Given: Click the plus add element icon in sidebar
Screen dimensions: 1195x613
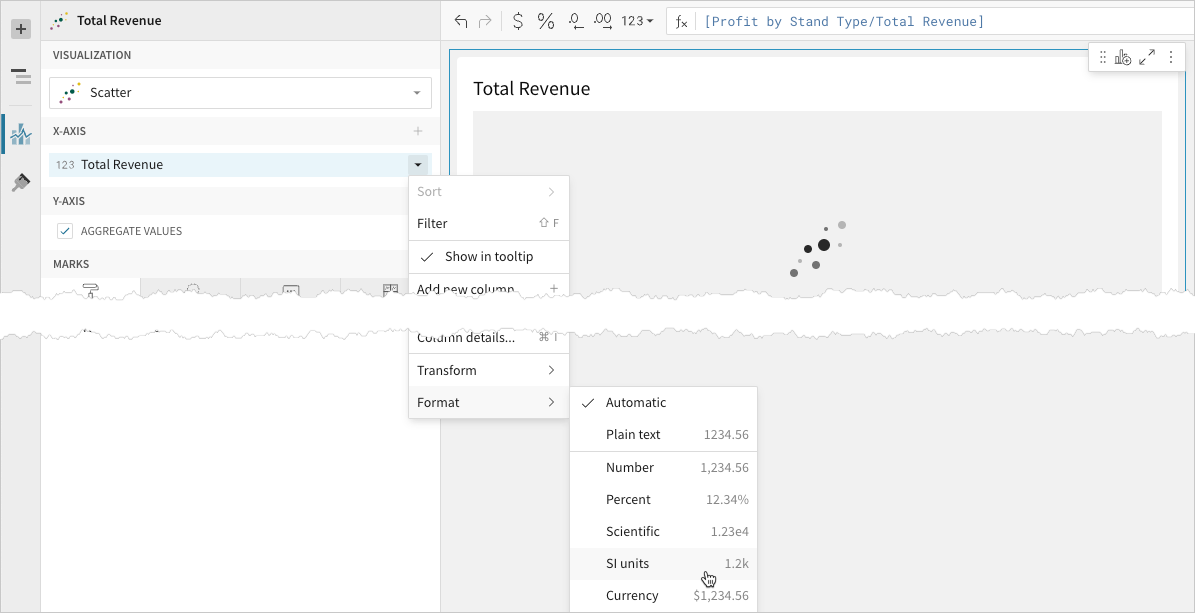Looking at the screenshot, I should click(x=20, y=29).
